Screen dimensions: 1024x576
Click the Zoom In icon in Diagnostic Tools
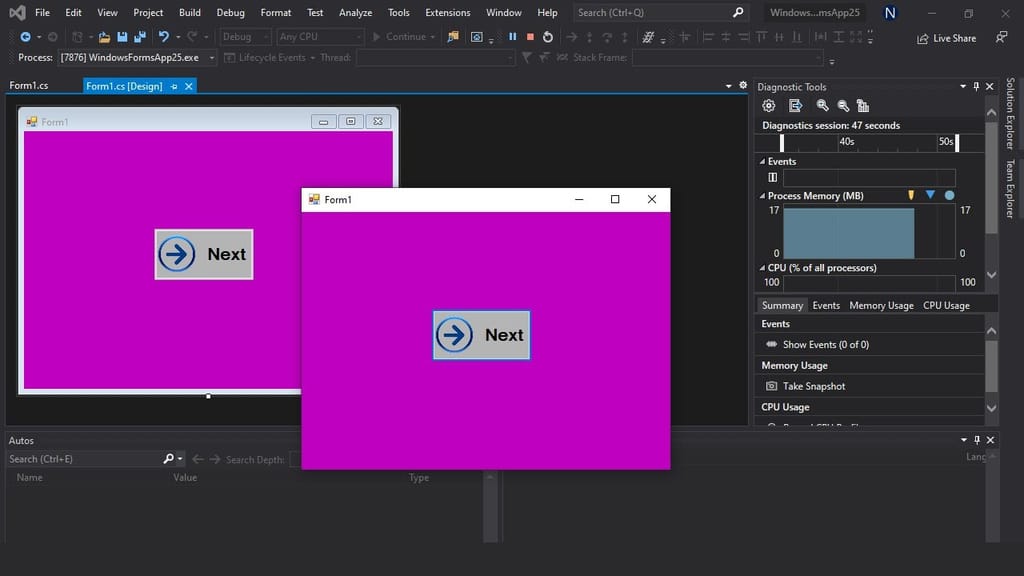coord(823,105)
